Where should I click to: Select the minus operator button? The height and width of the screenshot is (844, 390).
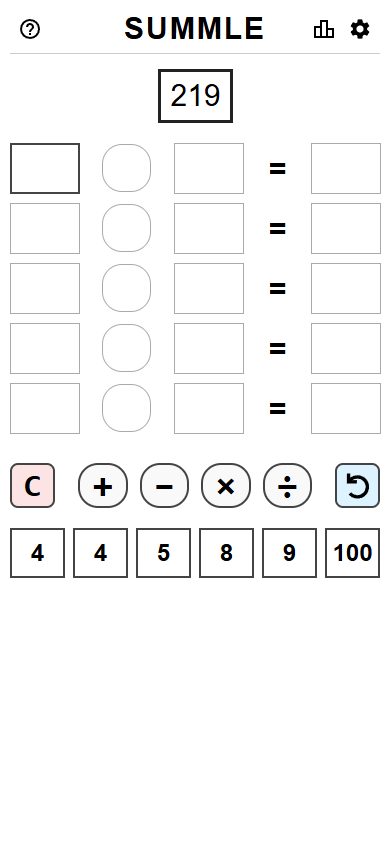(165, 486)
